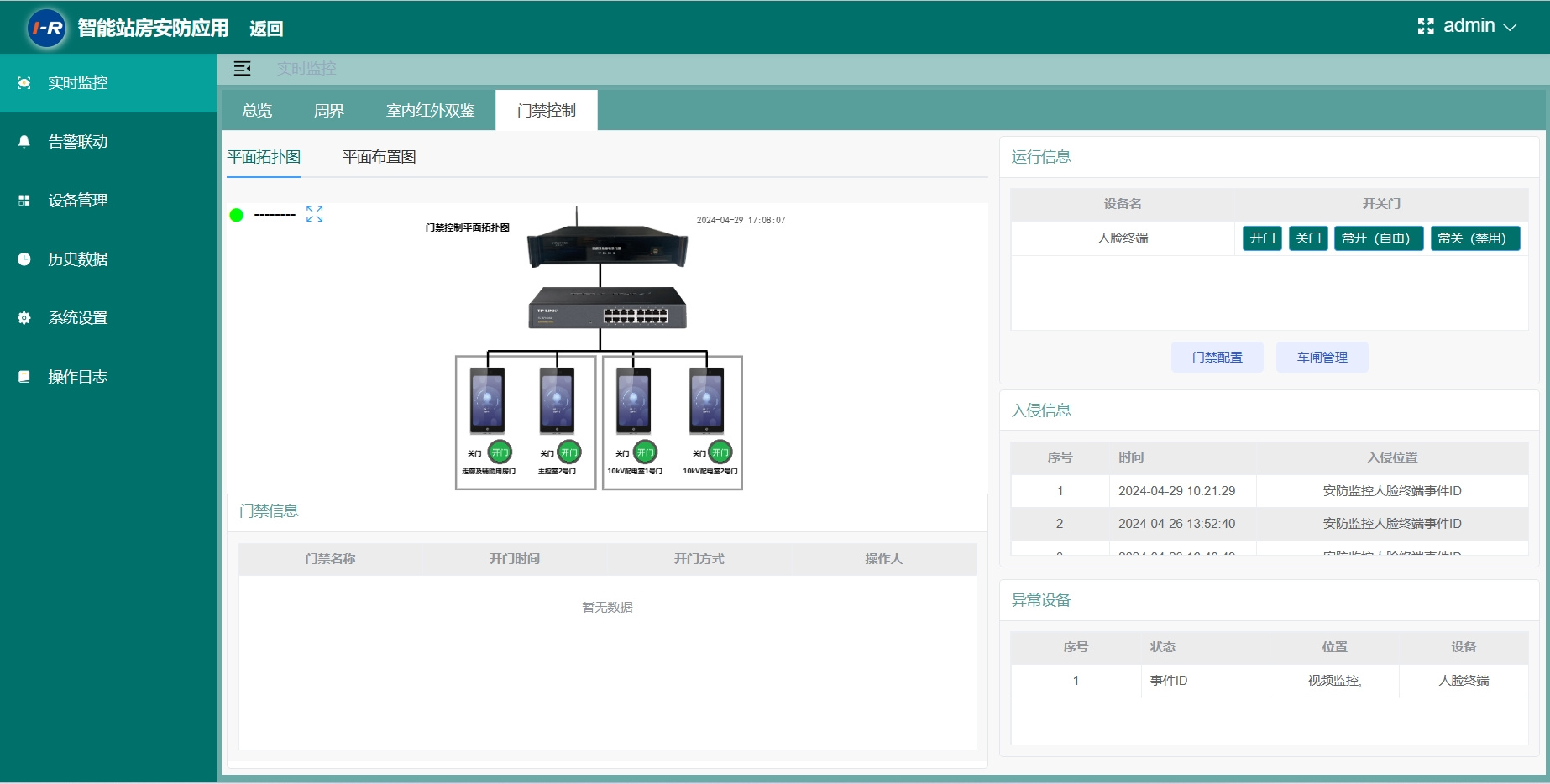Click face terminal for 走廊及辅助用房门
The height and width of the screenshot is (784, 1550).
click(x=488, y=401)
